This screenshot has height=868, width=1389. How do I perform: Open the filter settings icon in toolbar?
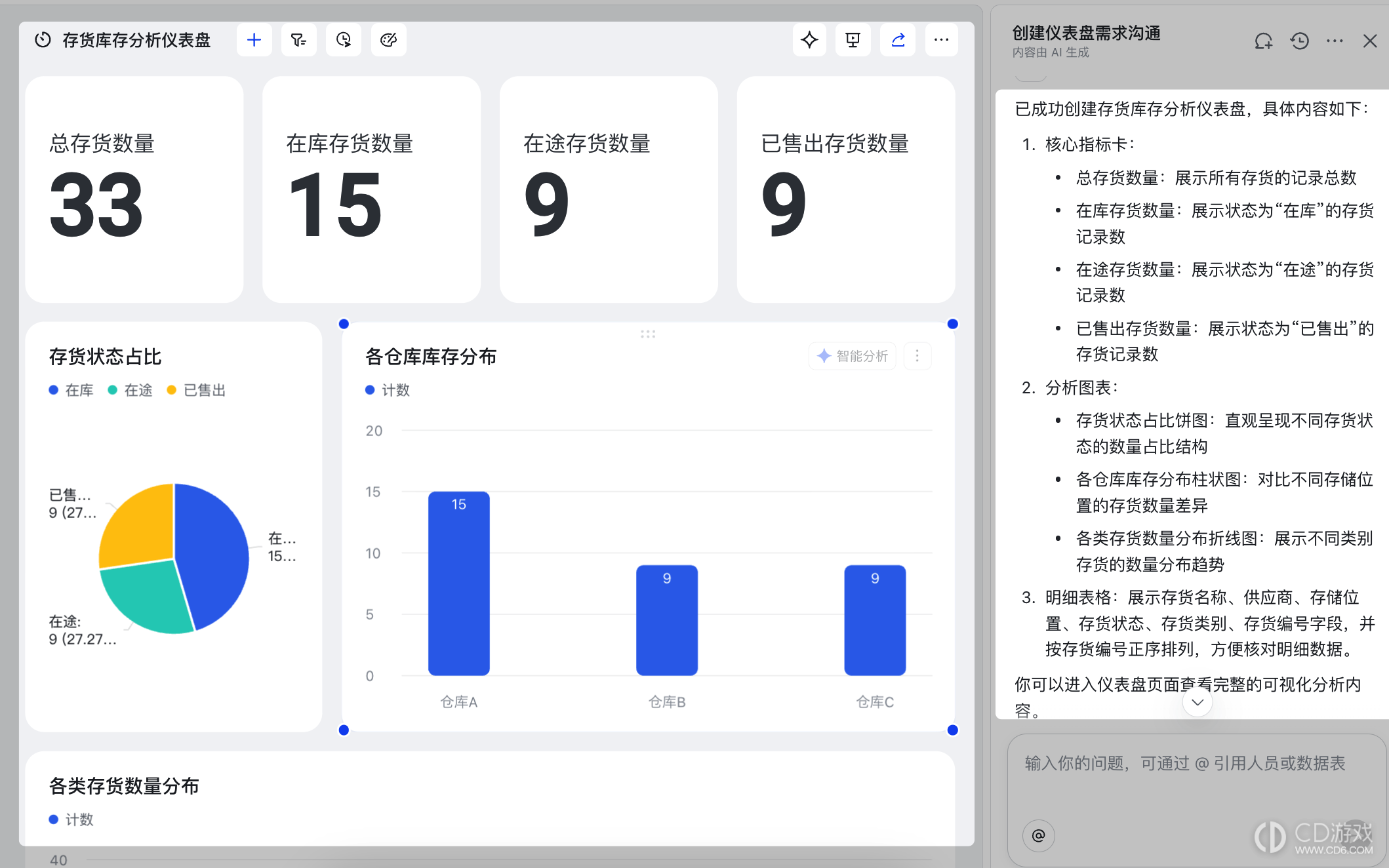pyautogui.click(x=298, y=40)
